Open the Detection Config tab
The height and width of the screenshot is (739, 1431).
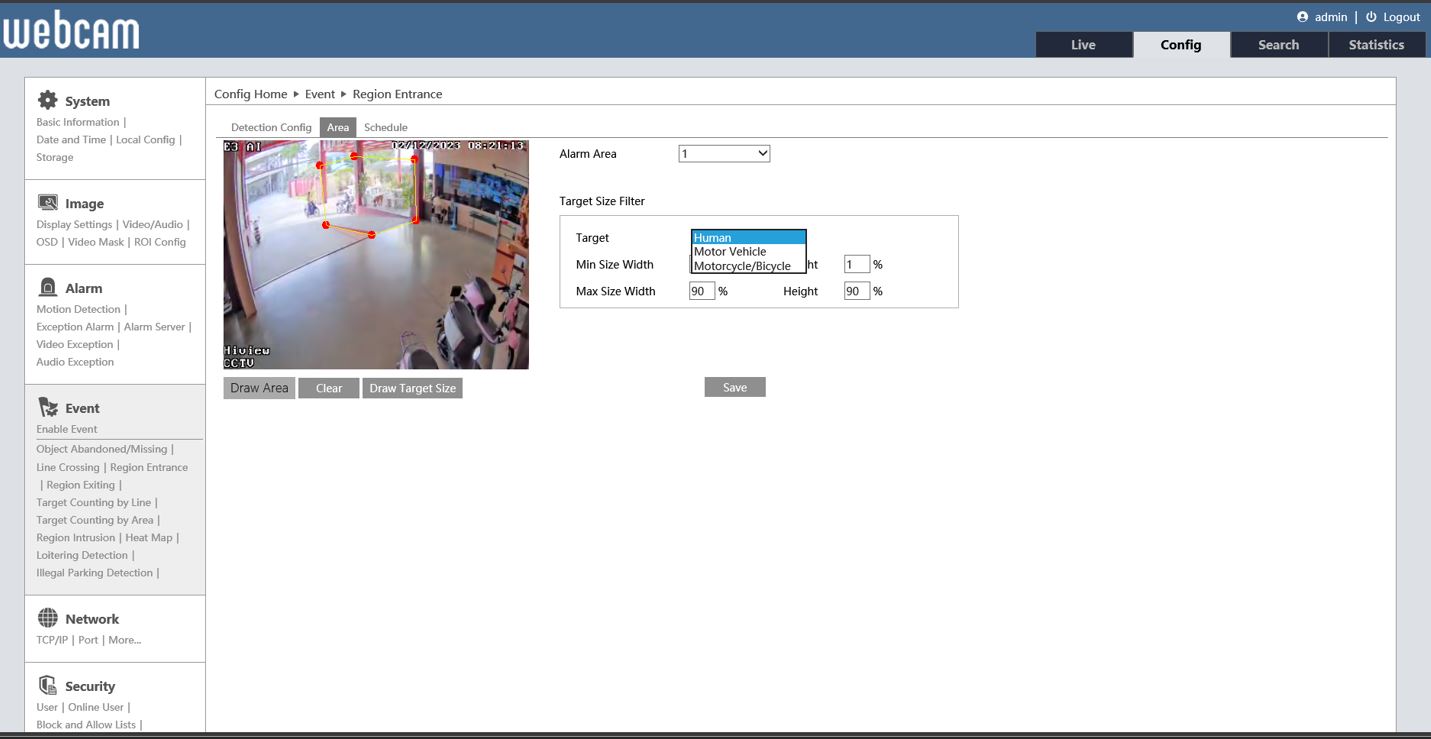(271, 128)
